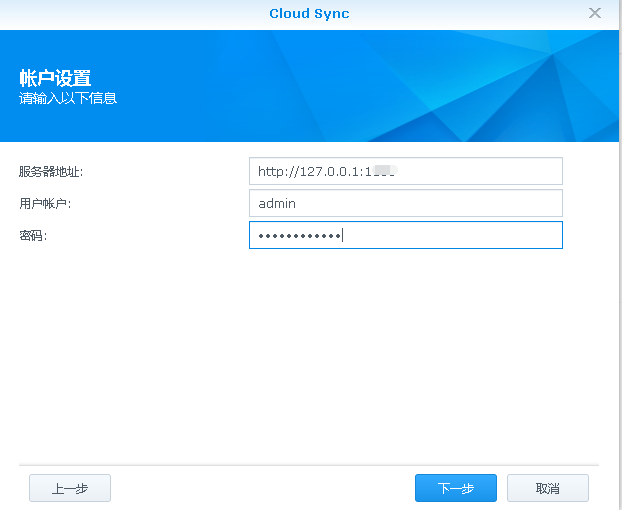Click the Cloud Sync window title
The width and height of the screenshot is (622, 510).
coord(309,13)
